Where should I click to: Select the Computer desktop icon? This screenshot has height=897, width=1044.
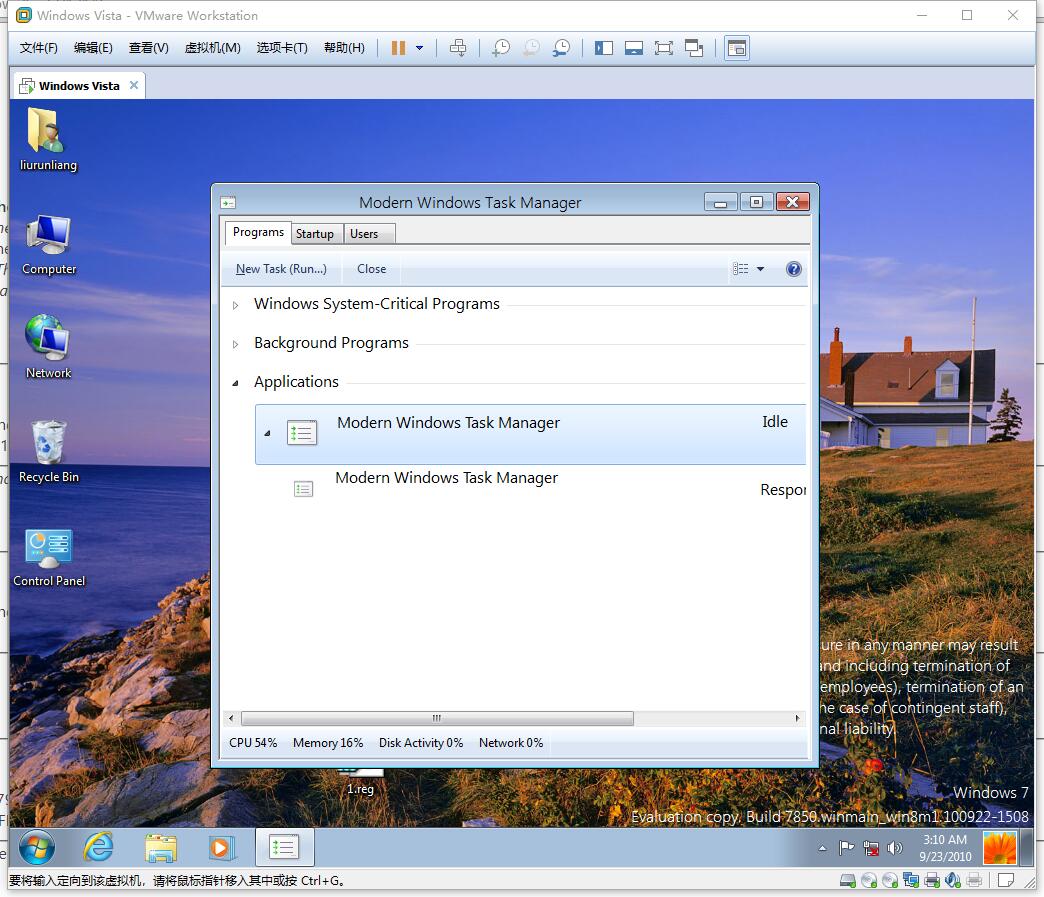tap(49, 244)
